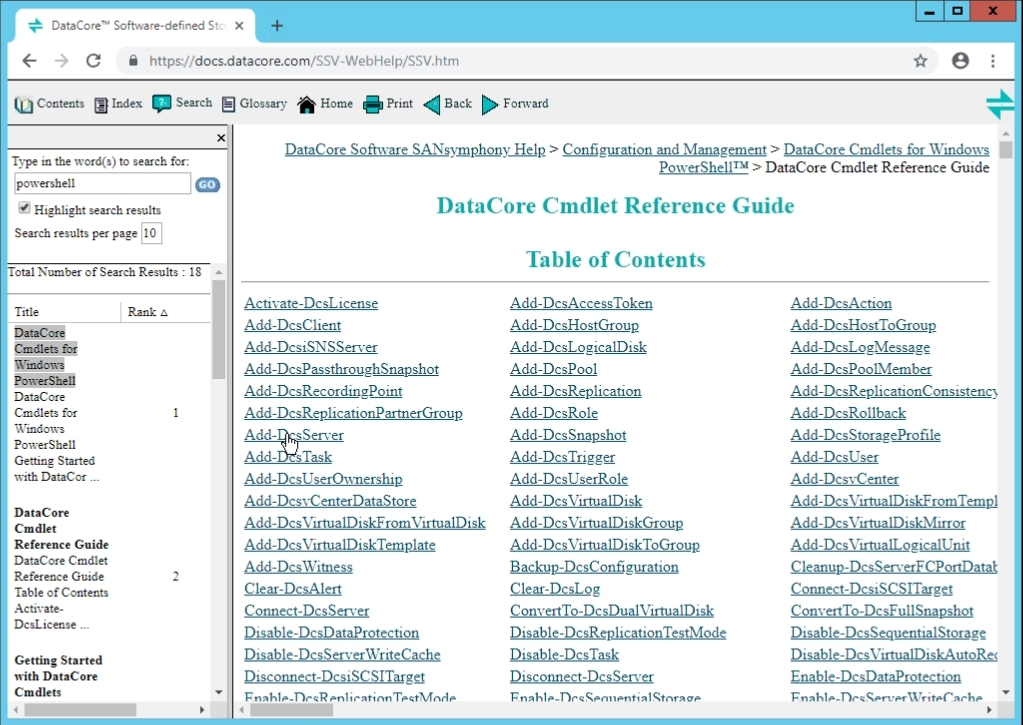The width and height of the screenshot is (1023, 725).
Task: Open the Disconnect-DcsiSCSITarget link
Action: point(334,676)
